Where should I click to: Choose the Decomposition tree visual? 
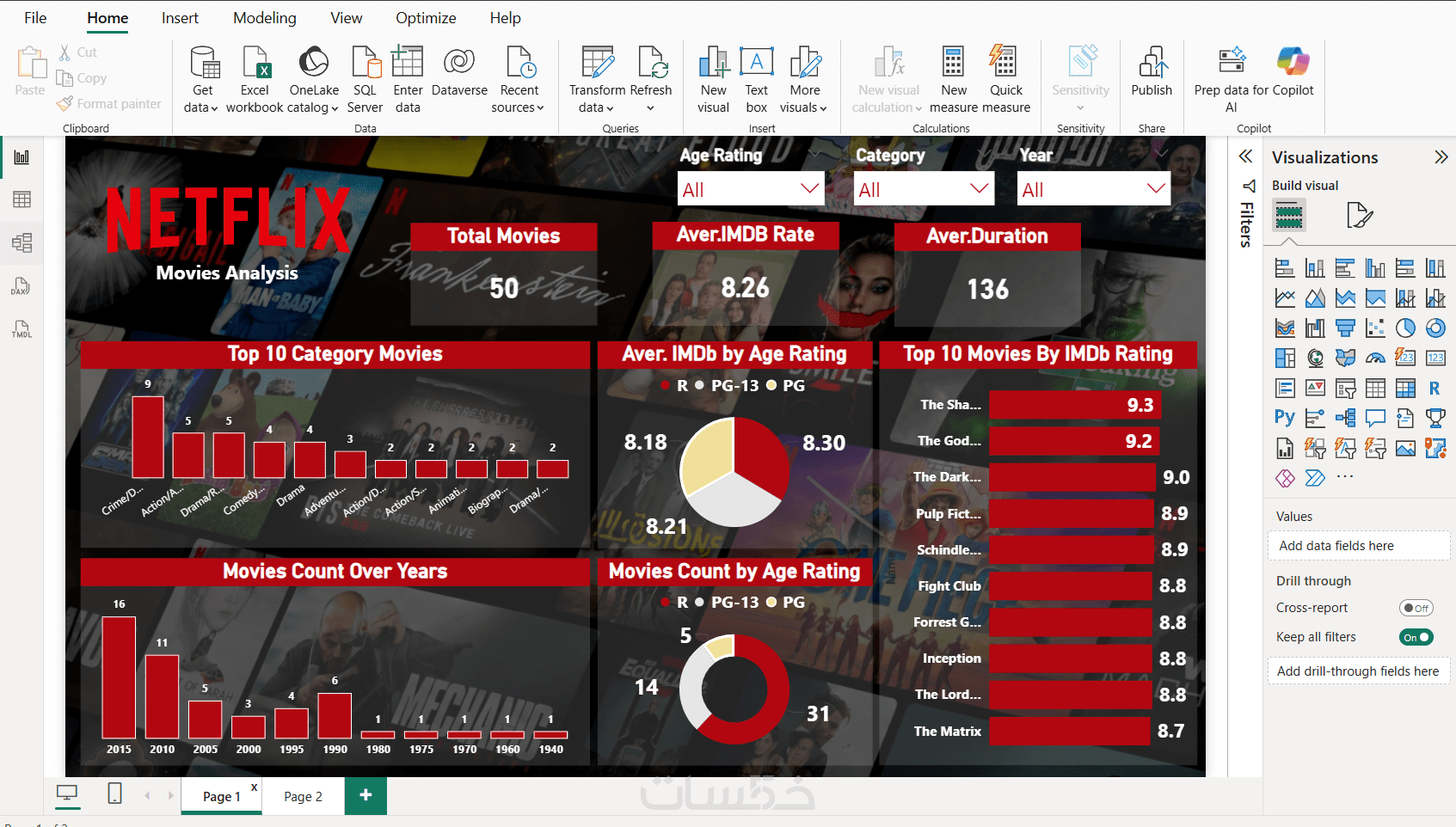[1345, 419]
